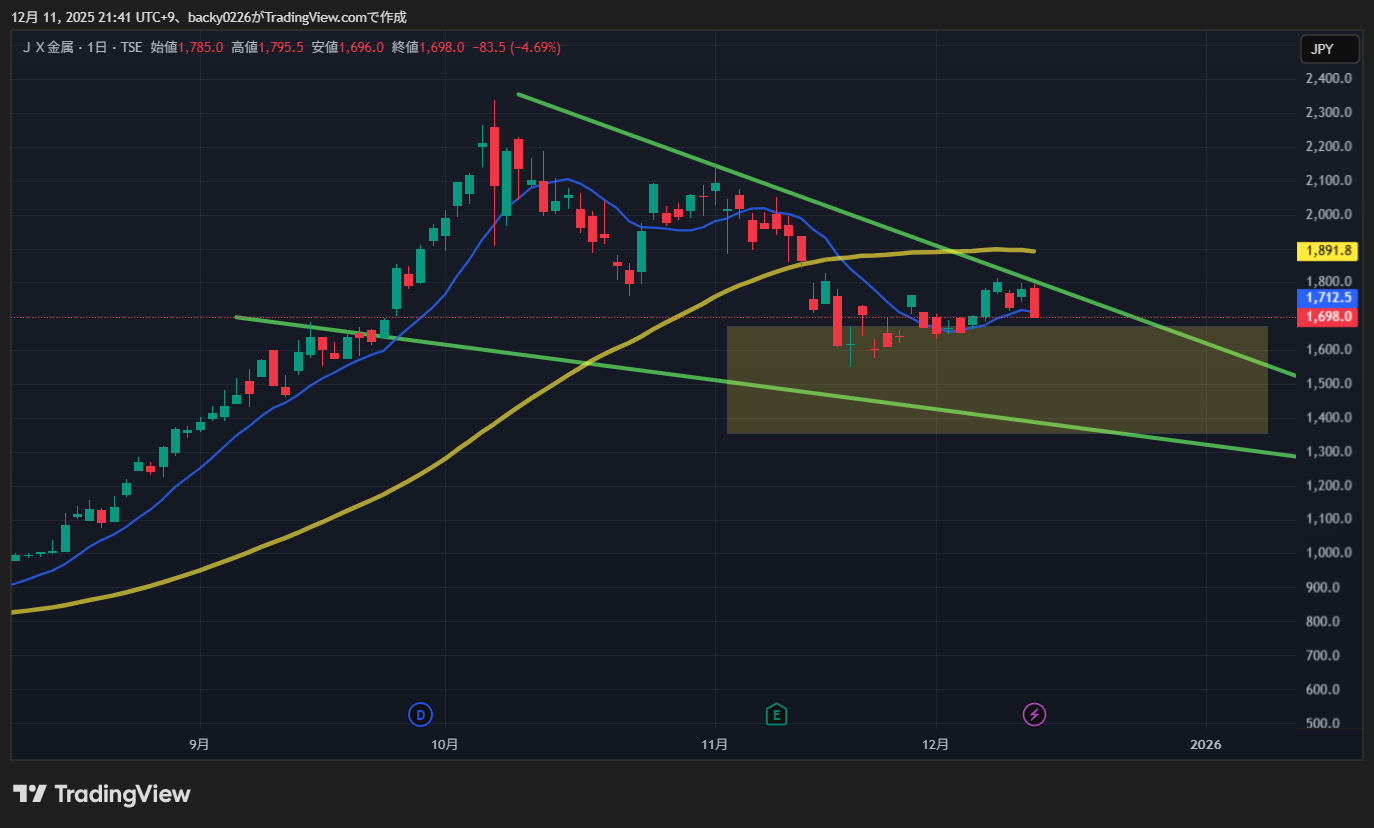Click the 12月 label on the time axis
The width and height of the screenshot is (1374, 828).
coord(936,744)
